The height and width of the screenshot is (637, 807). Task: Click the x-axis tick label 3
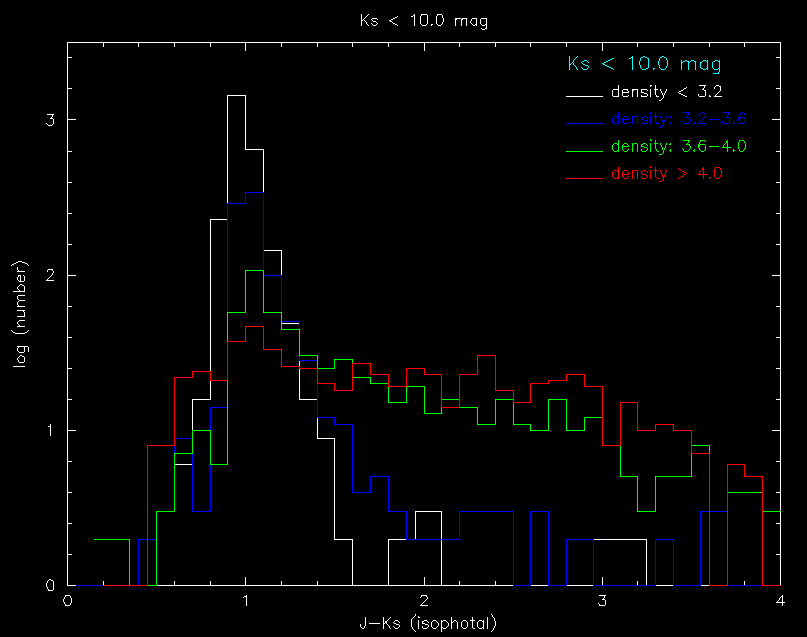click(602, 602)
